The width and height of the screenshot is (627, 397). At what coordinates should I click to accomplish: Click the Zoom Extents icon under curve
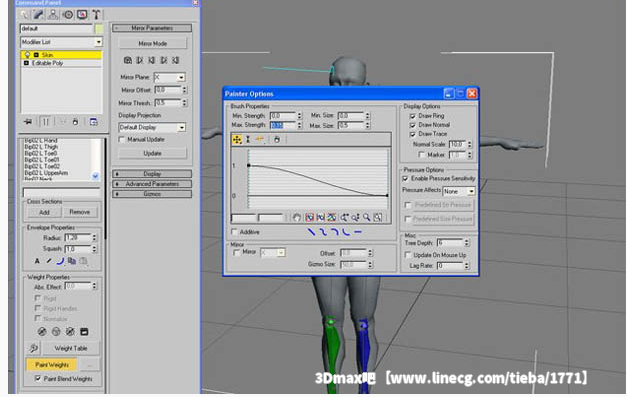pyautogui.click(x=310, y=217)
